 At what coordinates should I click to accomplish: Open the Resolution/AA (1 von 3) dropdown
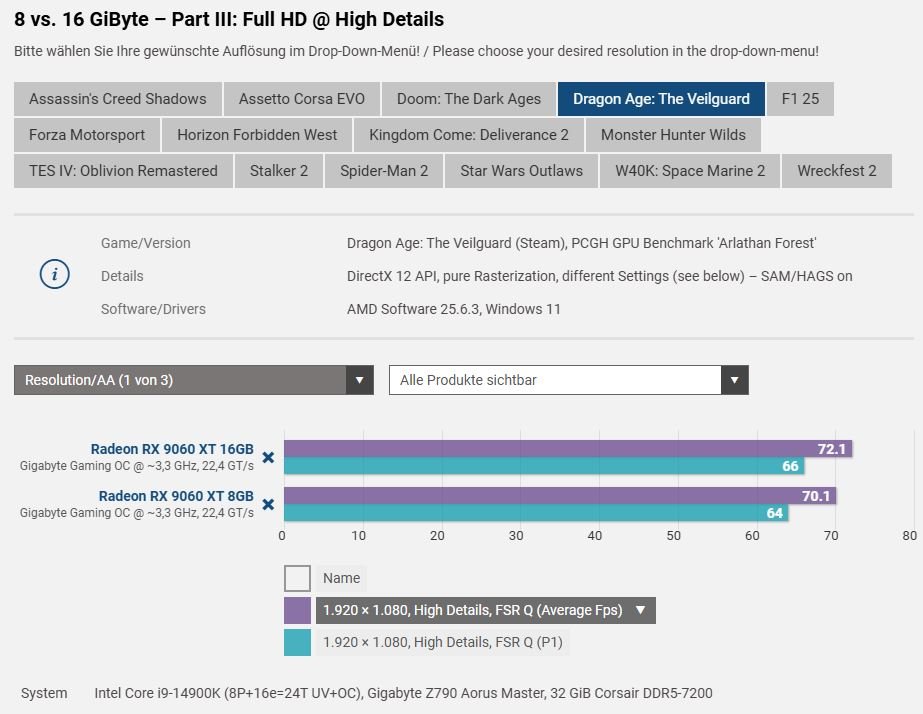click(x=194, y=380)
